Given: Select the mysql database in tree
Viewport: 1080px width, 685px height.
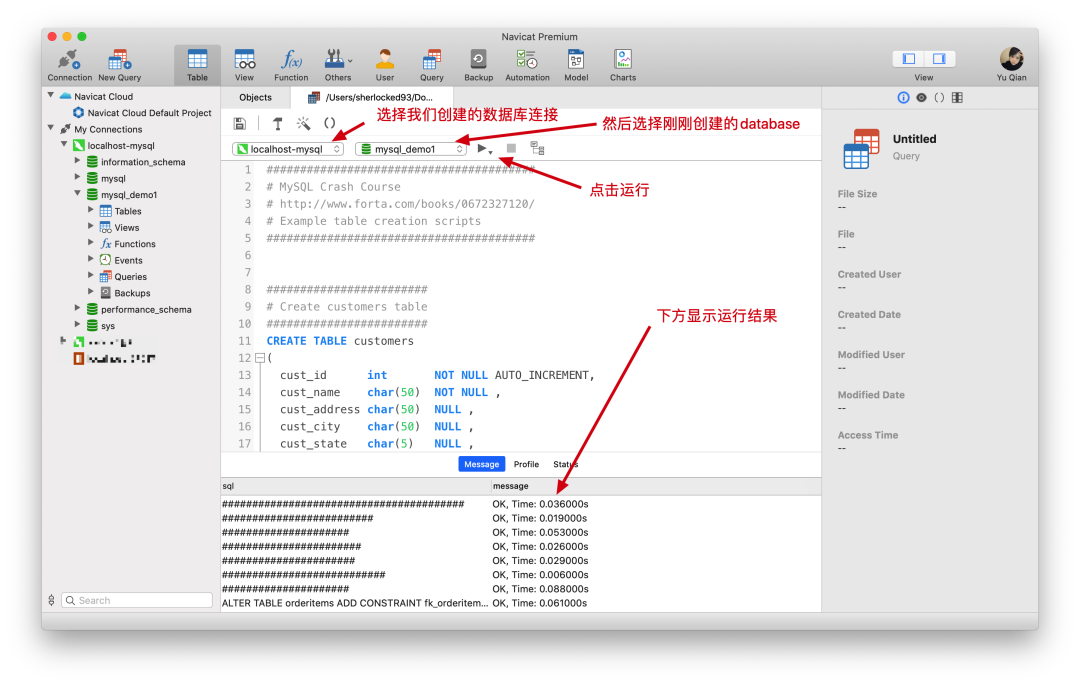Looking at the screenshot, I should click(113, 178).
